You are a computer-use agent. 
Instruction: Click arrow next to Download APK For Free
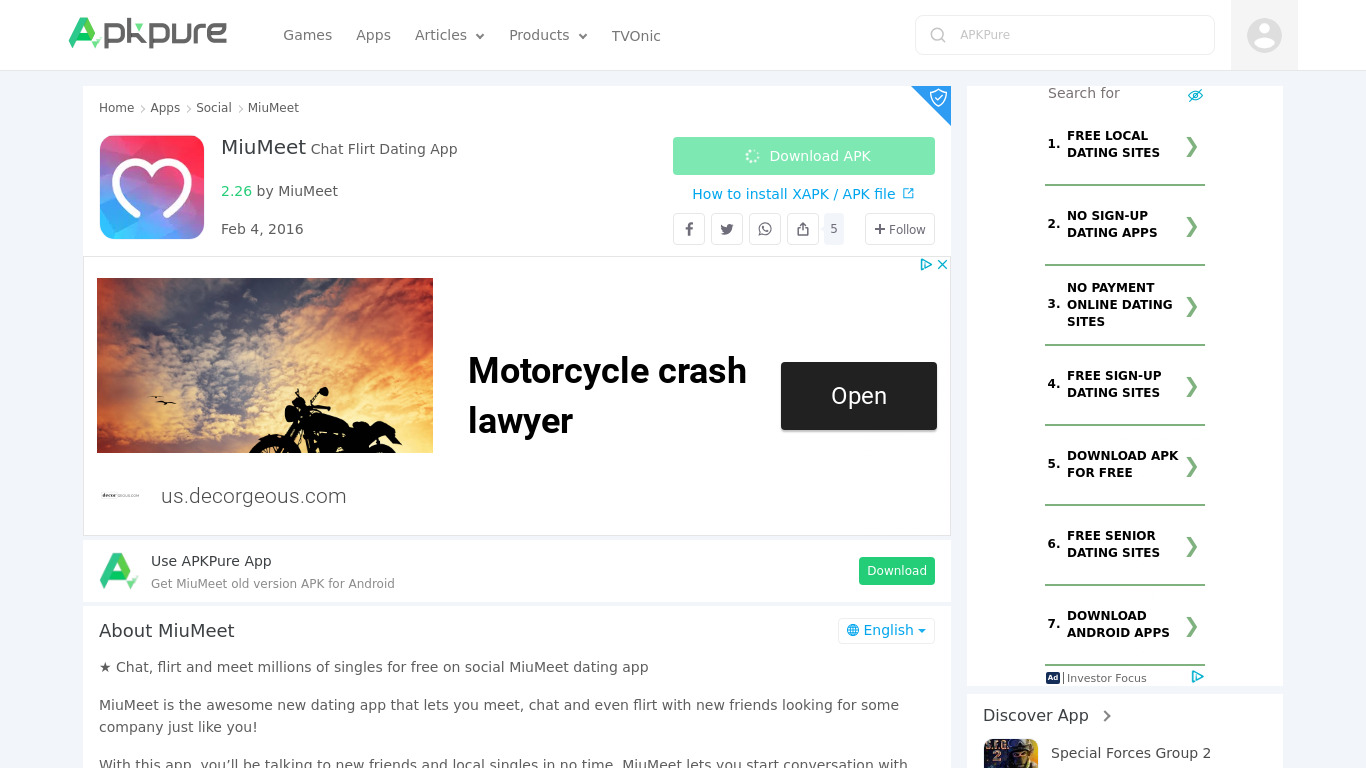[1191, 466]
